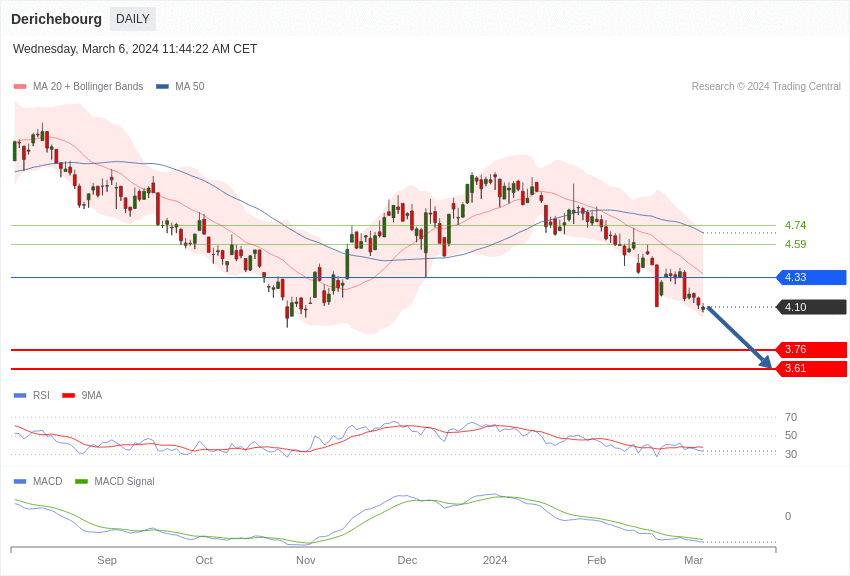Click the green 4.59 resistance label

795,244
